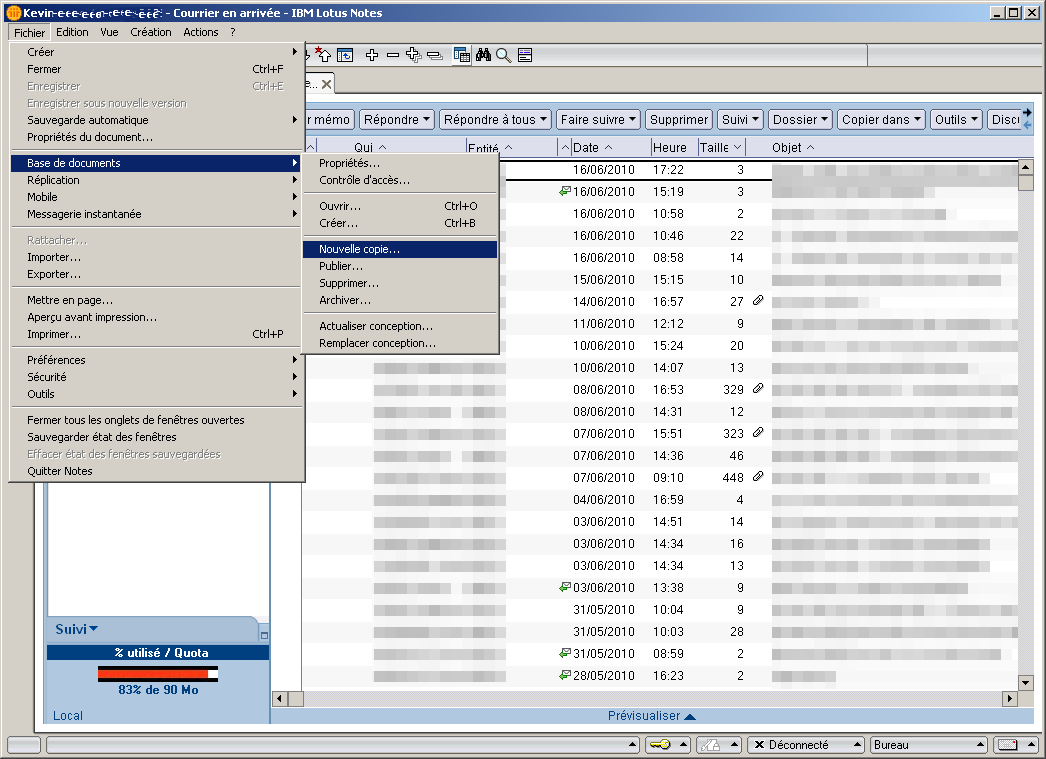Image resolution: width=1046 pixels, height=759 pixels.
Task: Click the small minimize box in Suivi panel
Action: tap(264, 635)
